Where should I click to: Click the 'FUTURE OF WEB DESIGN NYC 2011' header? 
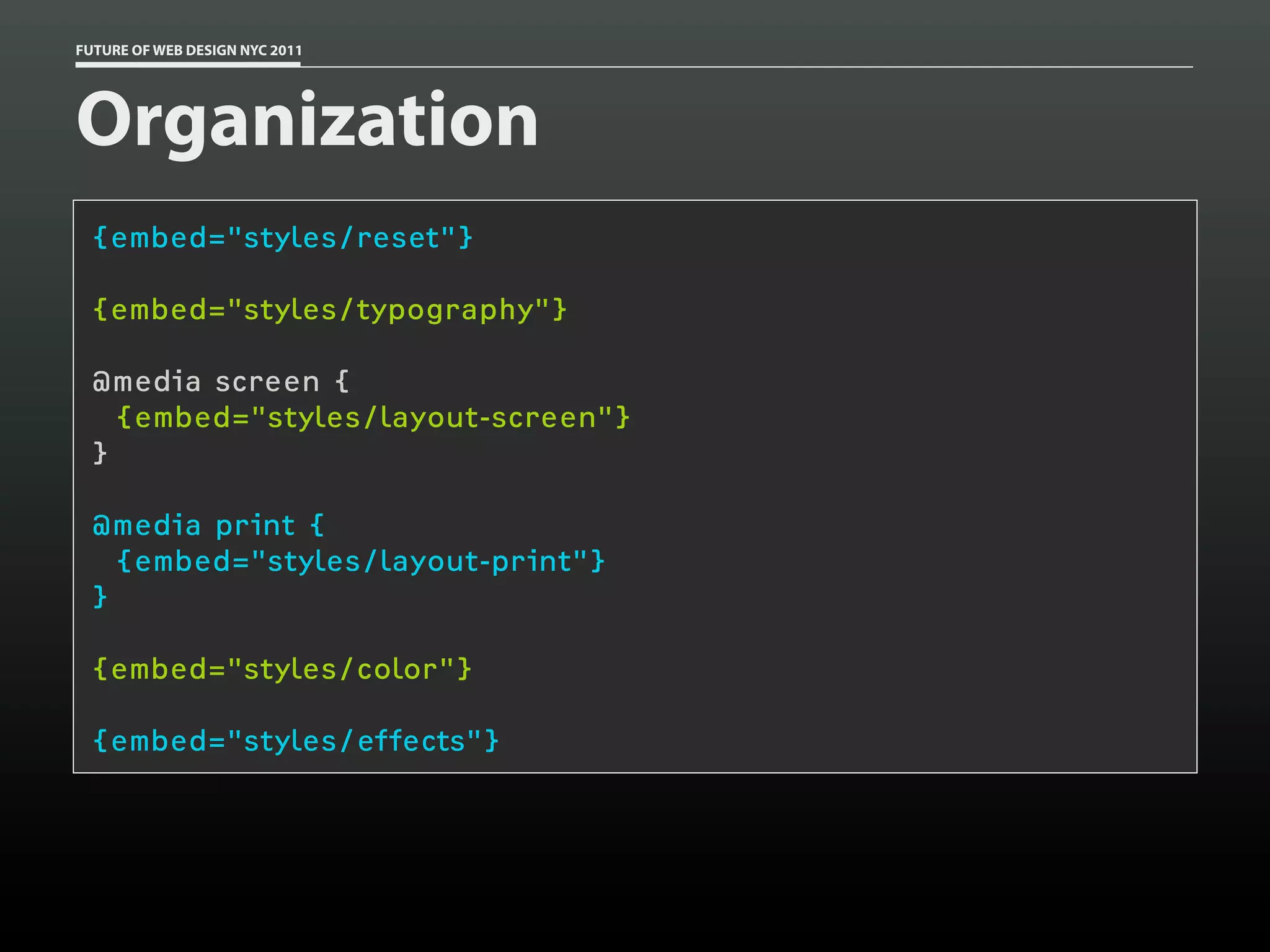tap(189, 50)
